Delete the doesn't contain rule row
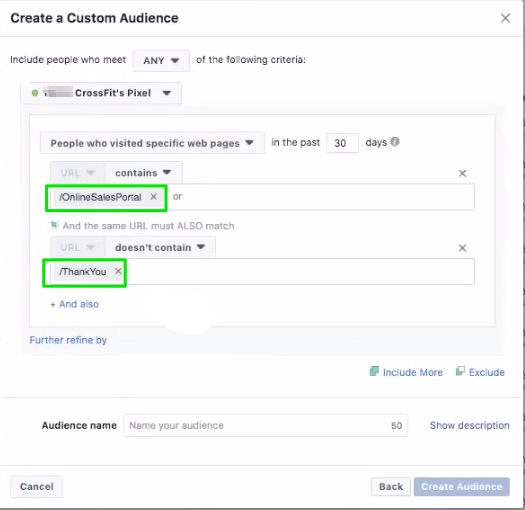The height and width of the screenshot is (510, 525). pyautogui.click(x=462, y=248)
